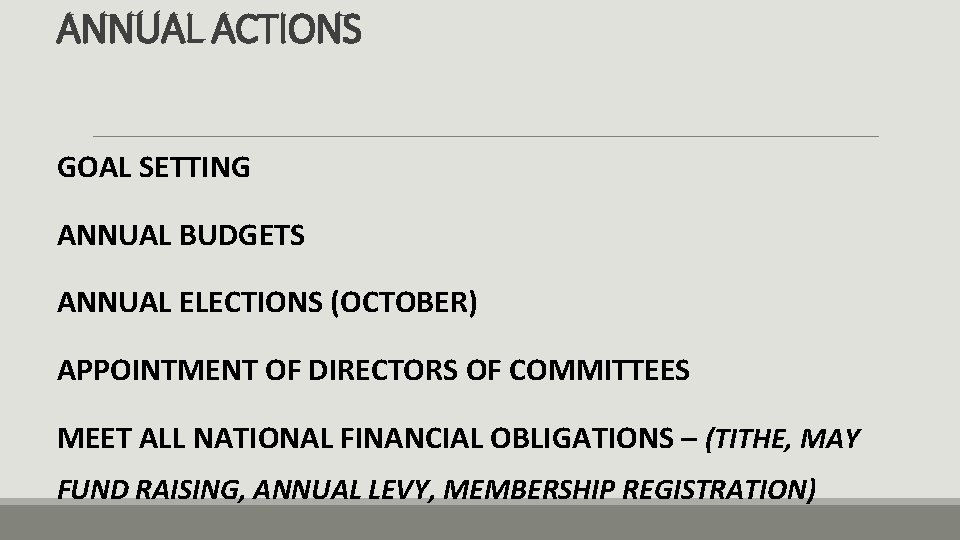This screenshot has height=540, width=960.
Task: Click the dark gray footer bar
Action: click(x=480, y=520)
